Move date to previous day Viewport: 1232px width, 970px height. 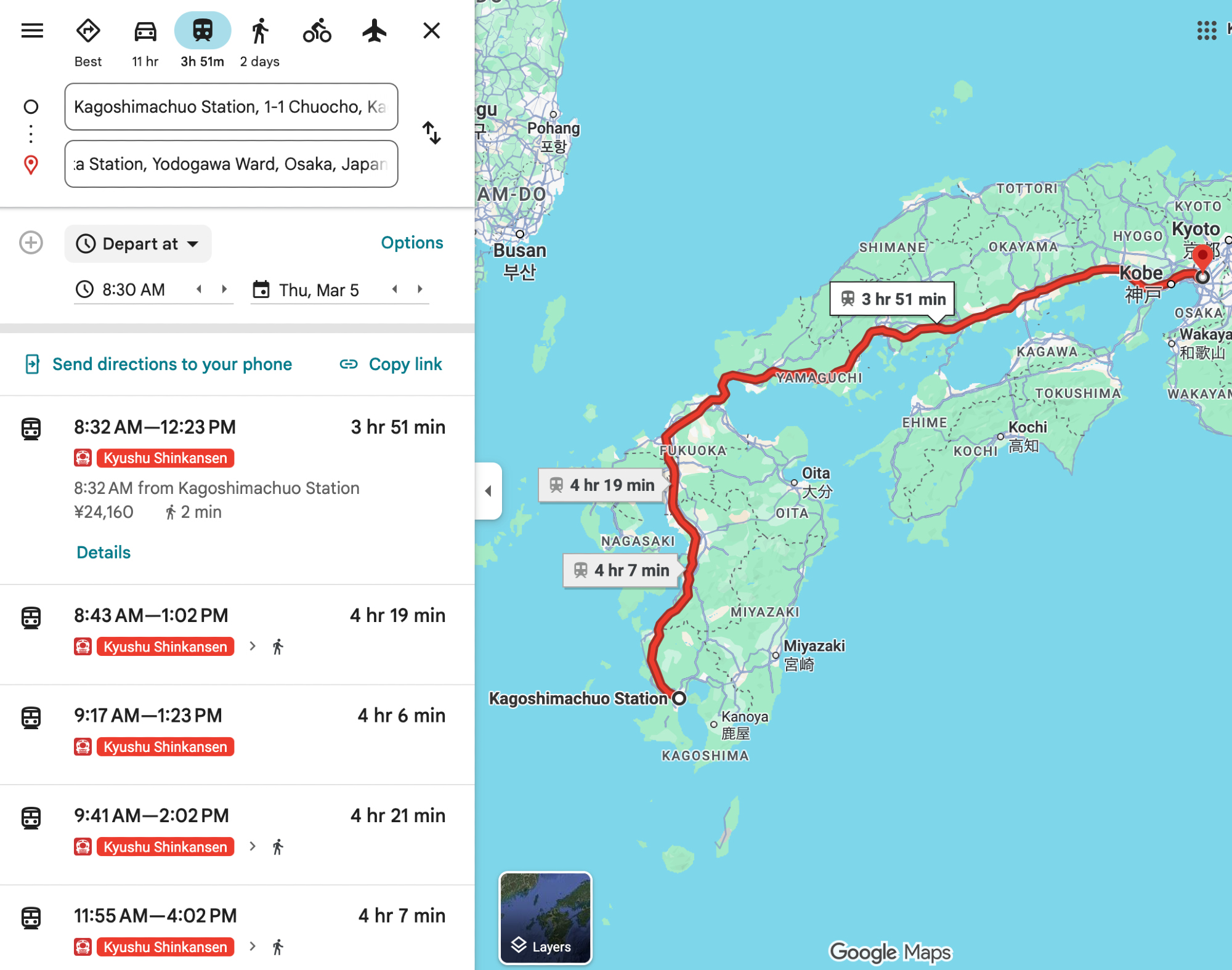pos(395,289)
